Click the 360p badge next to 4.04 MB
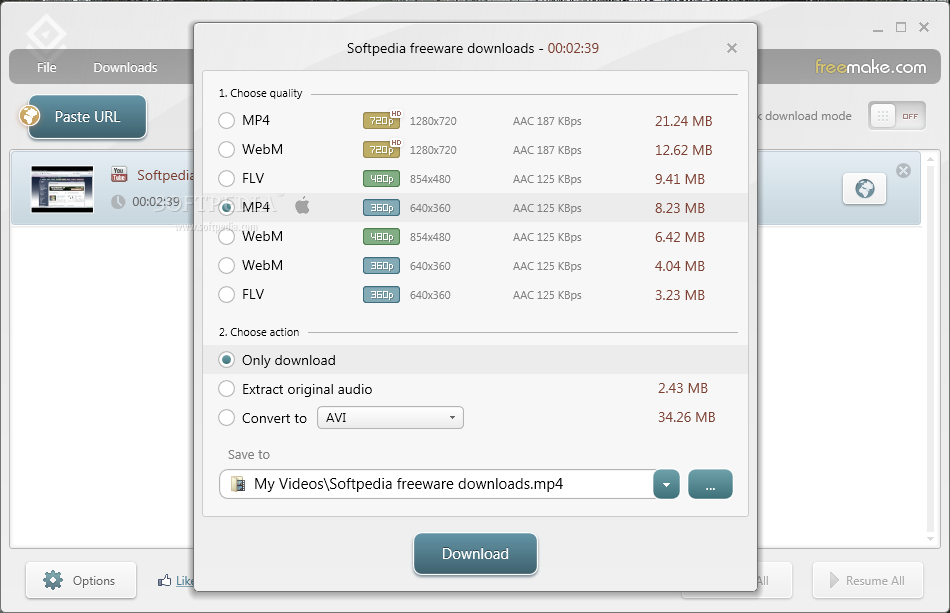Viewport: 950px width, 613px height. click(x=382, y=265)
